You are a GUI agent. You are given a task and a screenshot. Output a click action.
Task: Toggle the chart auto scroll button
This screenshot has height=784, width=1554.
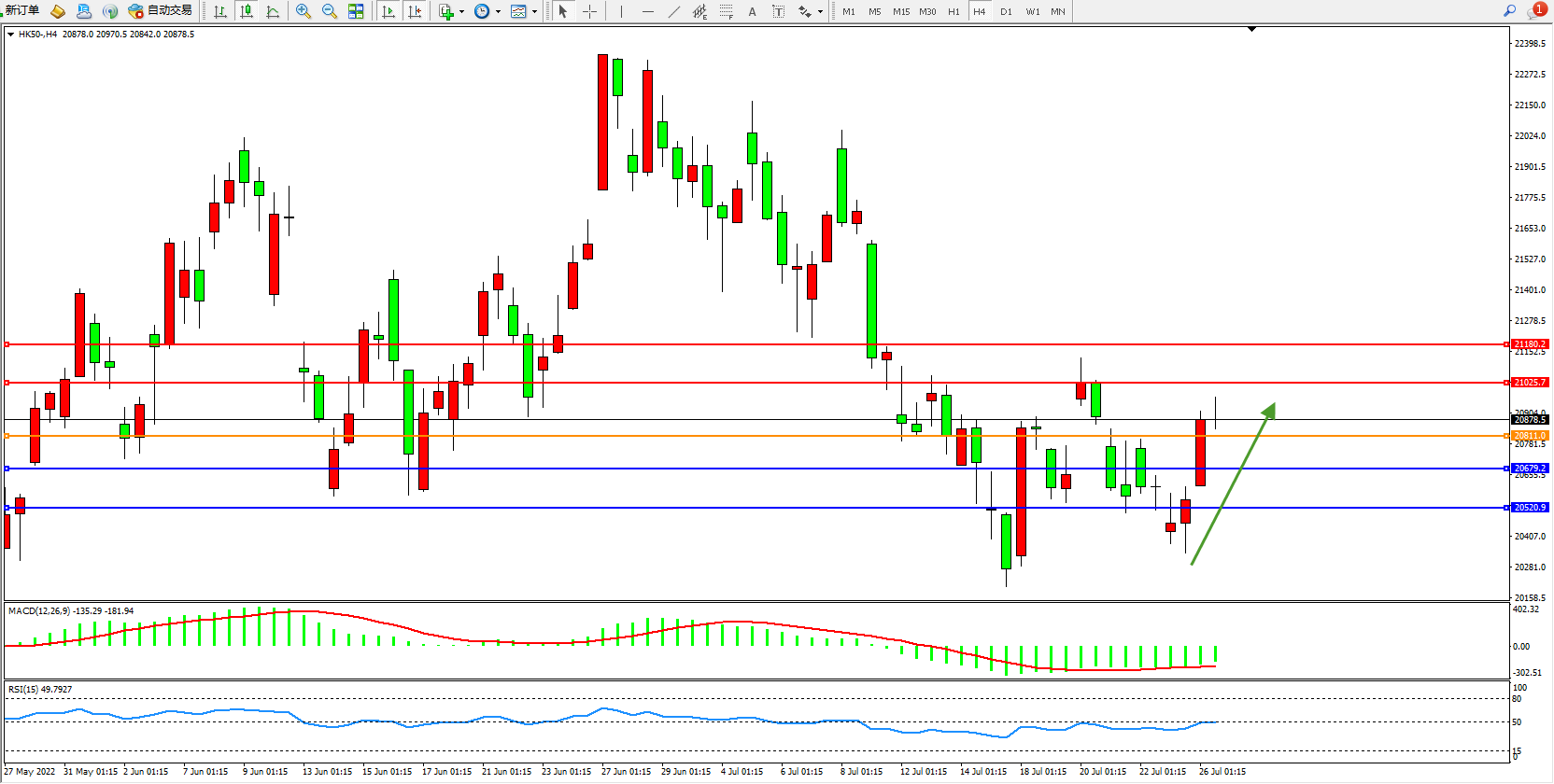click(x=388, y=11)
